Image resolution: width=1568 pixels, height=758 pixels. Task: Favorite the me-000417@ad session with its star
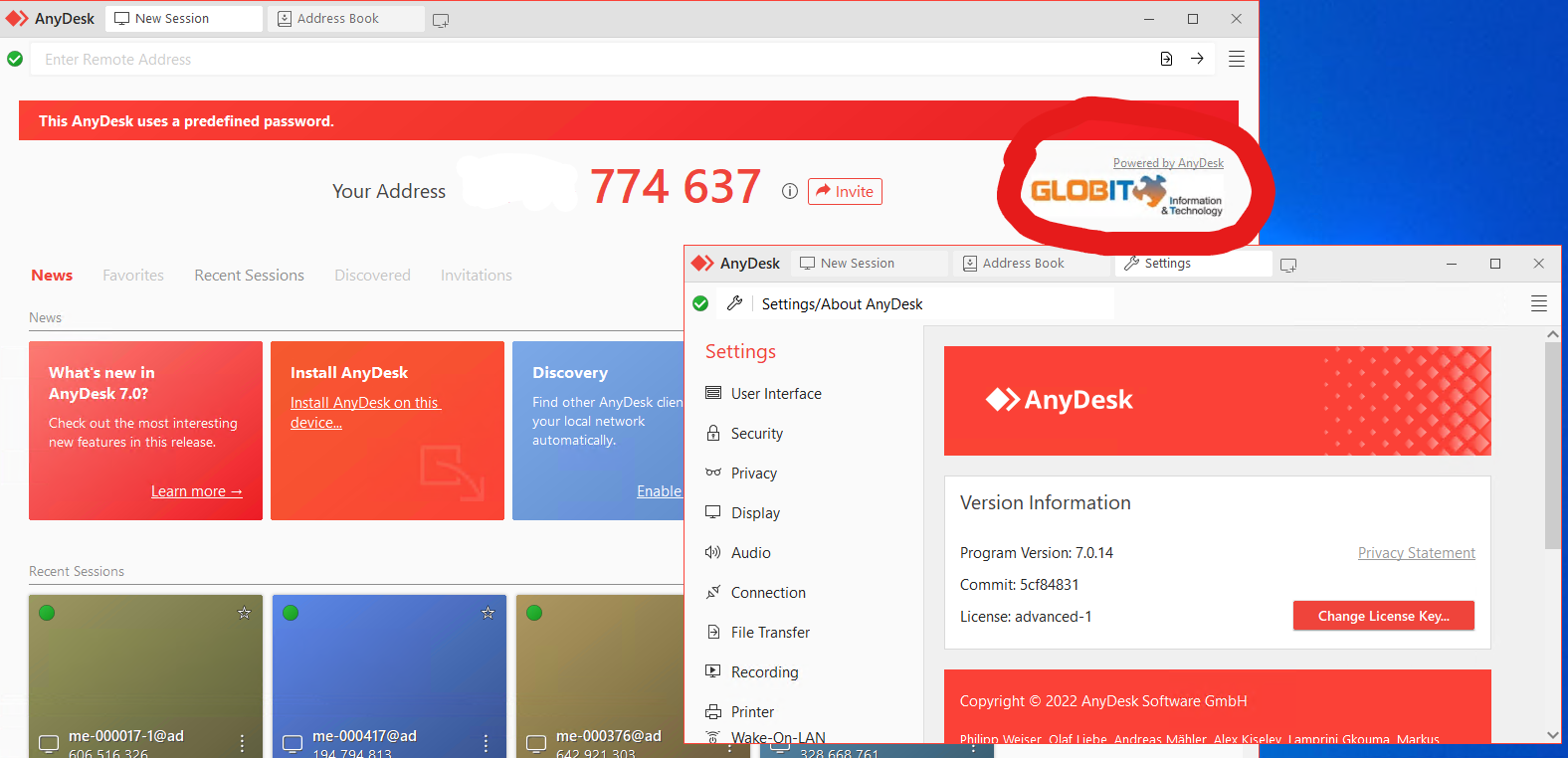488,613
